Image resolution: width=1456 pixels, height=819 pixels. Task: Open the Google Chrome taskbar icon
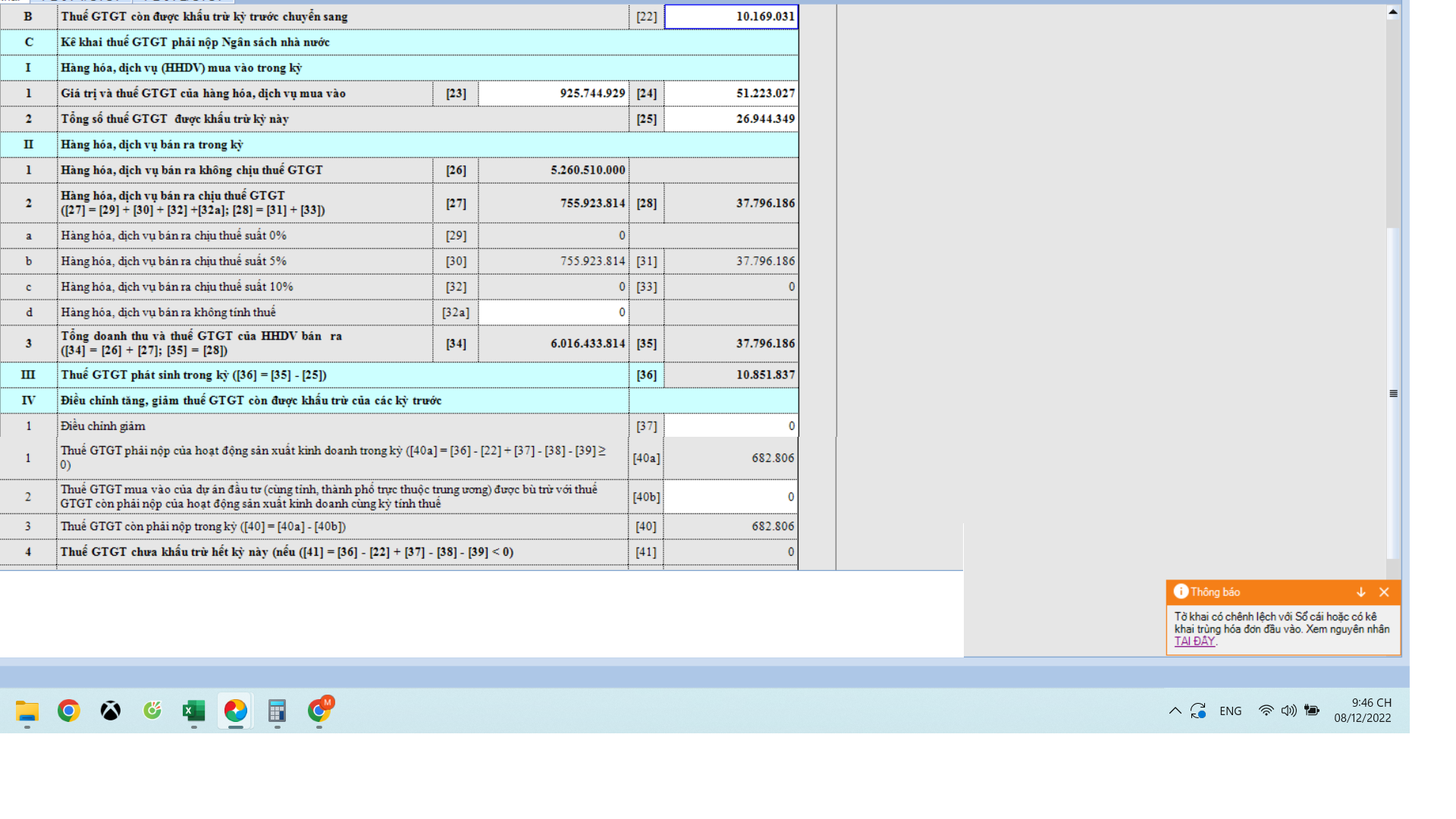(69, 711)
